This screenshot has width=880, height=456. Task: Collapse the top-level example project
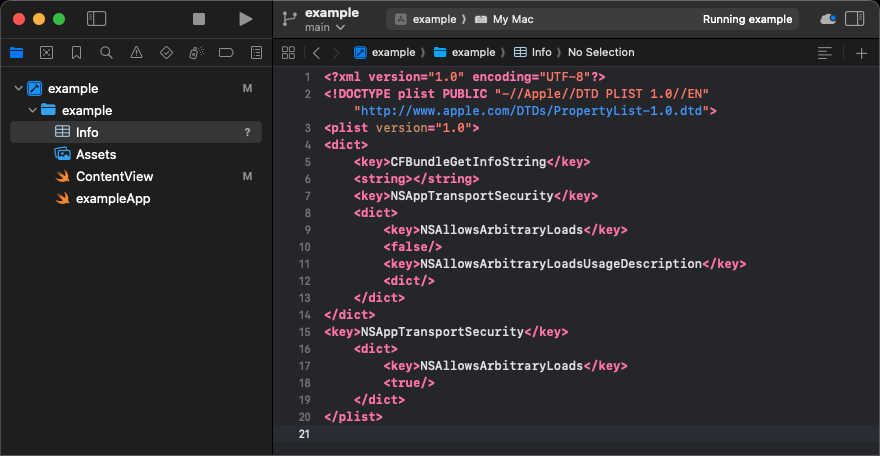[19, 89]
